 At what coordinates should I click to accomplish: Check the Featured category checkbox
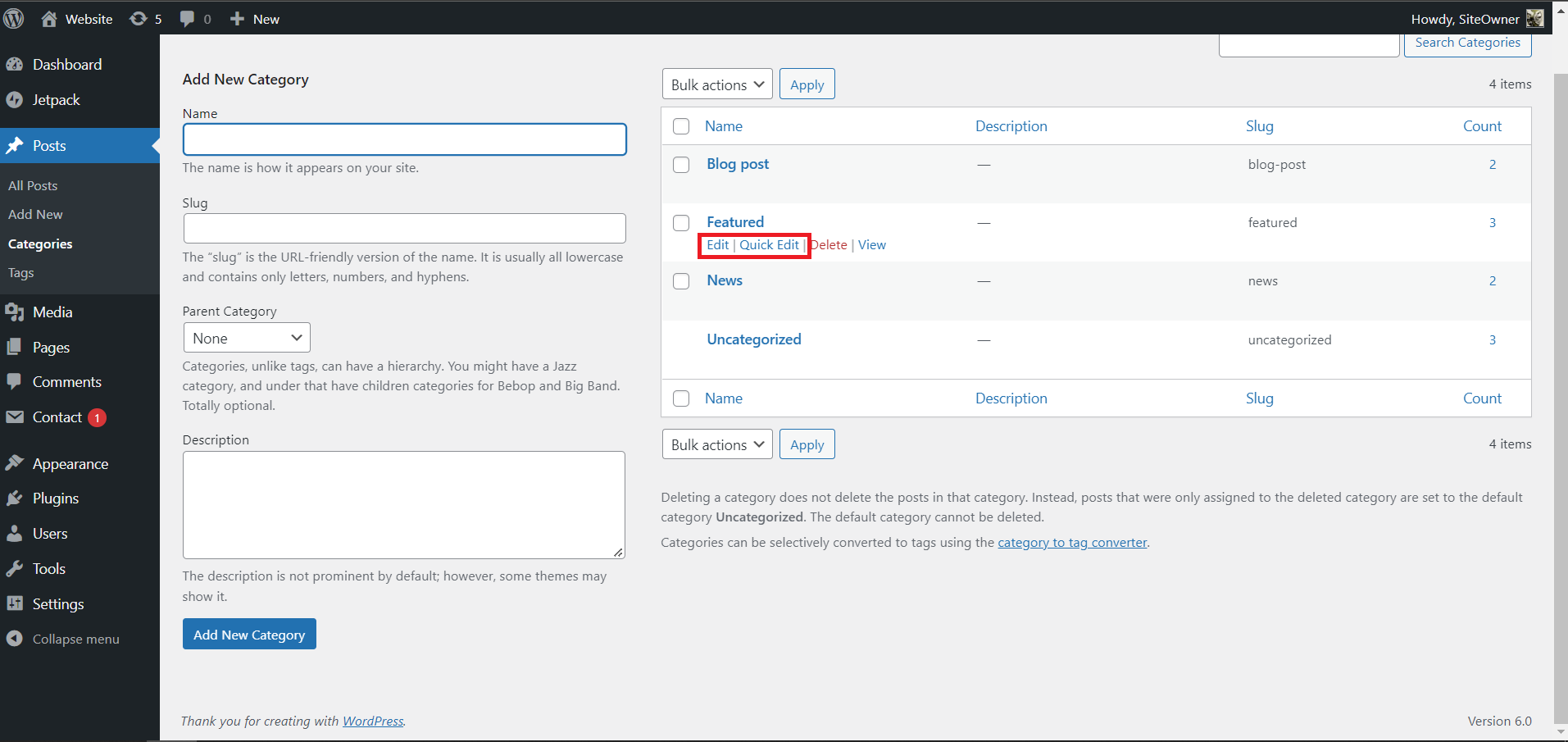[x=681, y=222]
